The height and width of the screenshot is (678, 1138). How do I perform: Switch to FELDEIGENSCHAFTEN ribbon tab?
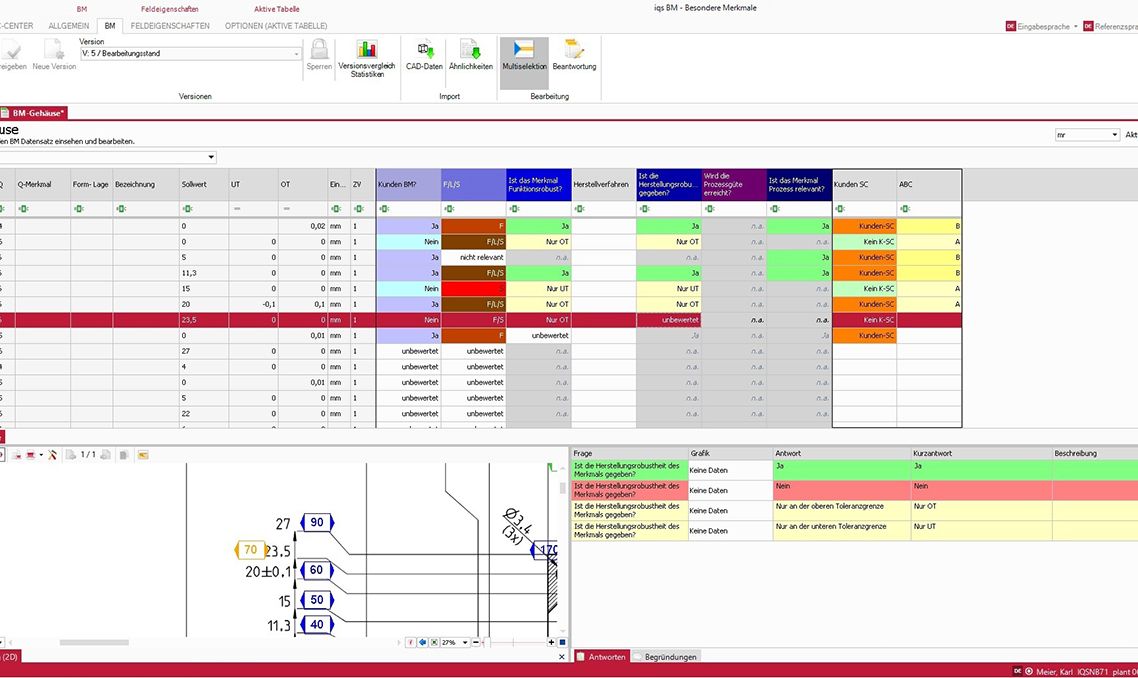coord(170,25)
